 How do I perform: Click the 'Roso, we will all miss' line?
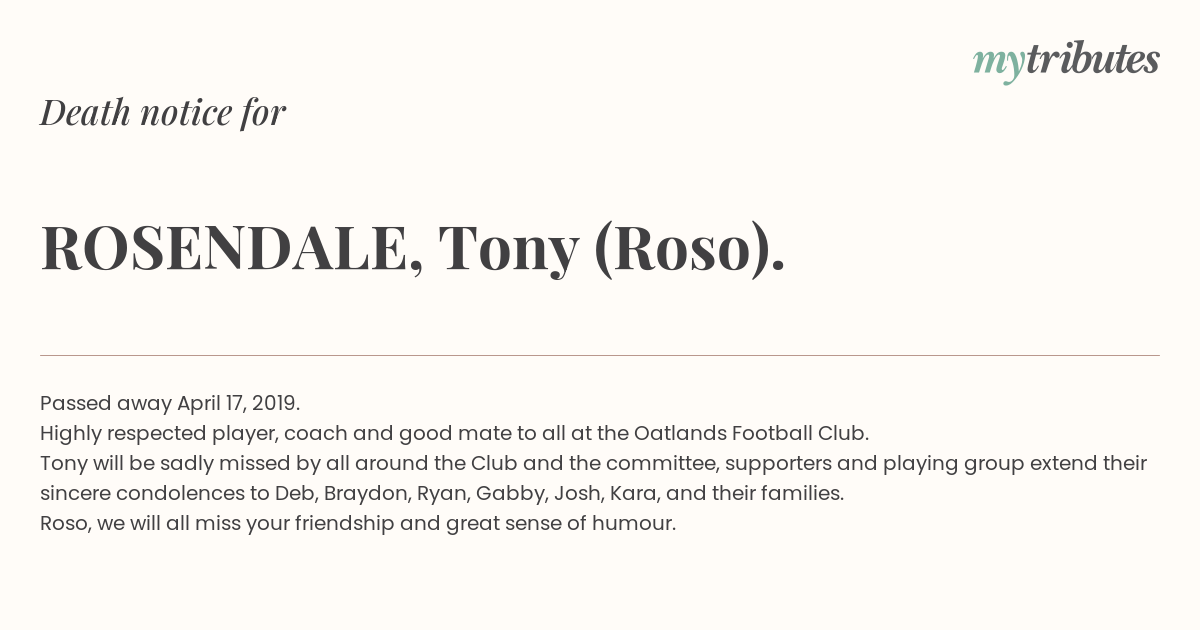click(x=358, y=523)
